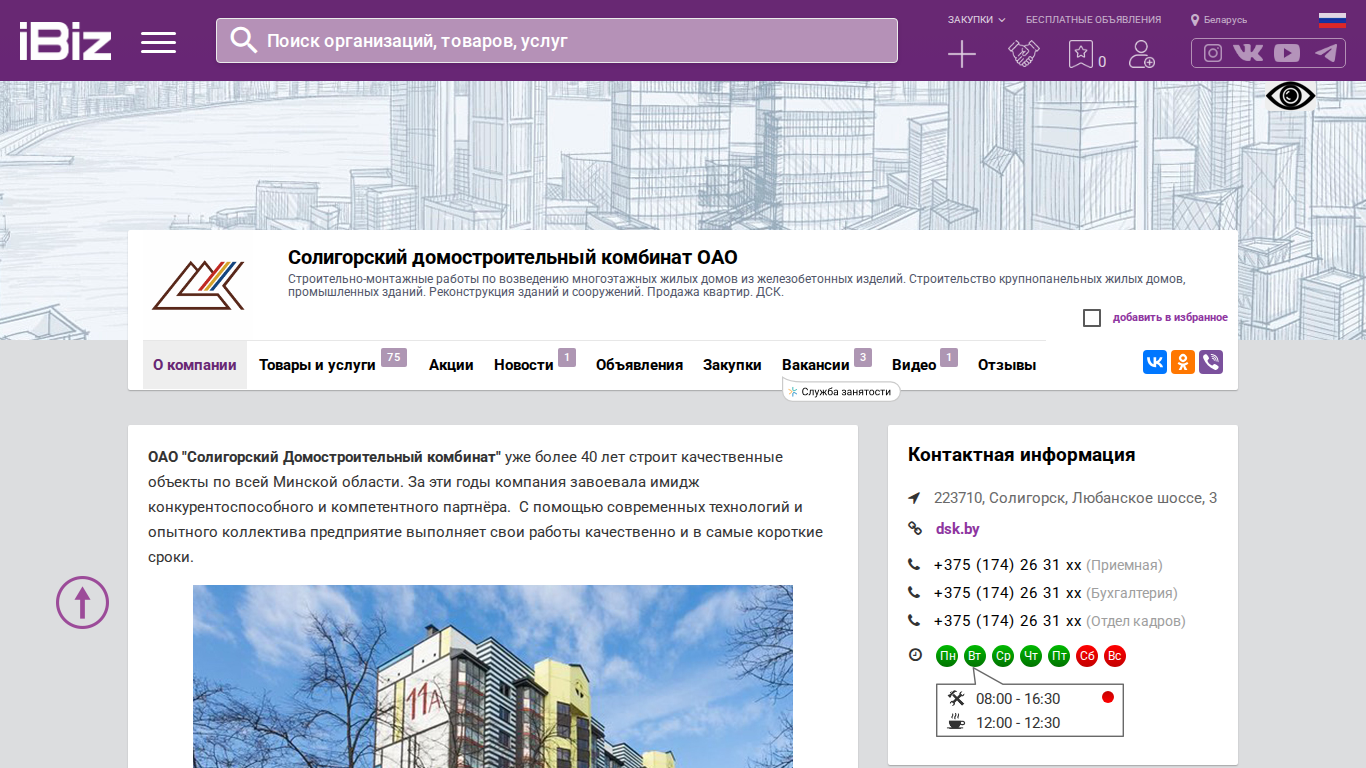
Task: Click the user account icon
Action: coord(1141,54)
